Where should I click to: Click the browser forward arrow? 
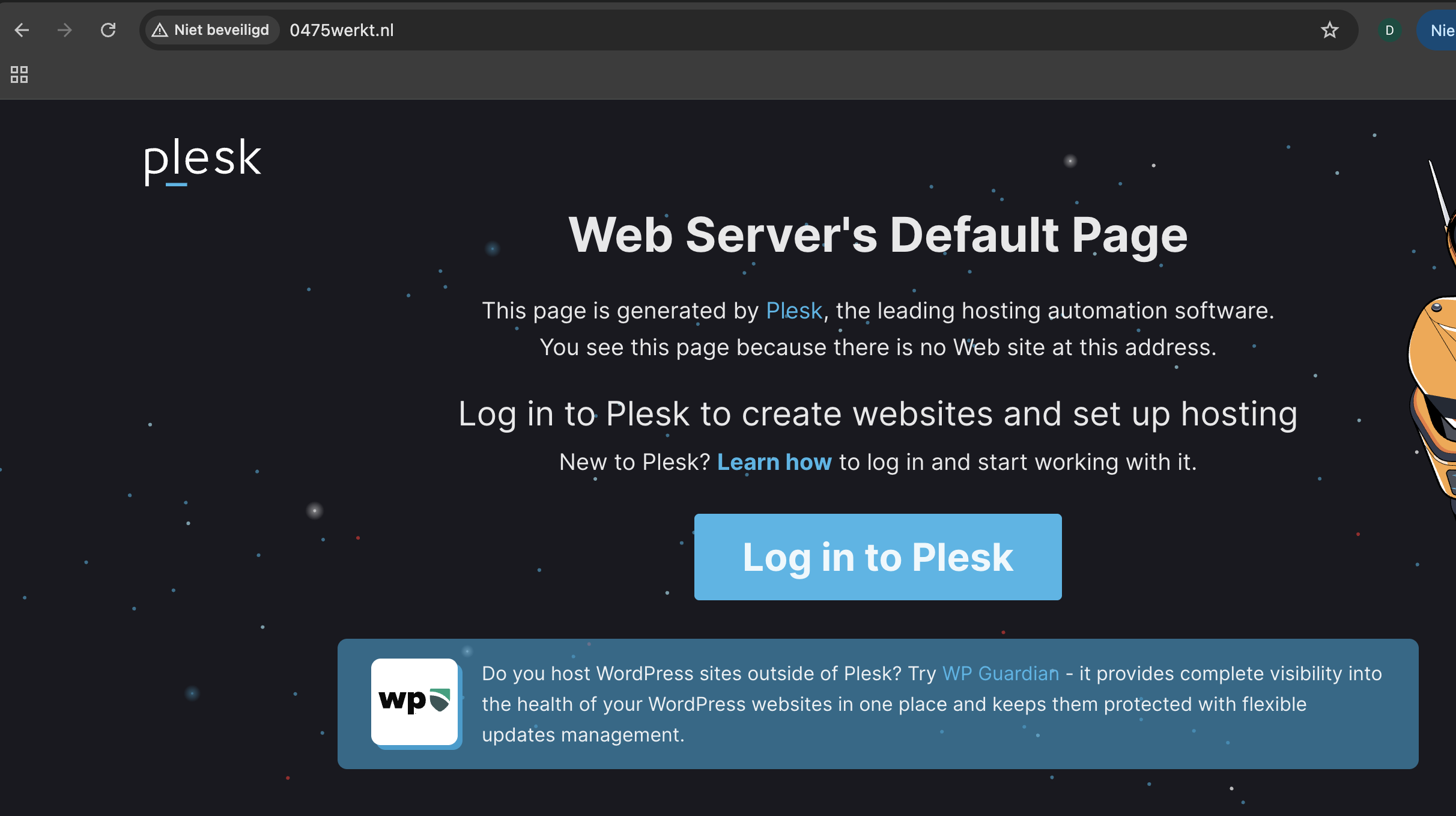tap(64, 30)
